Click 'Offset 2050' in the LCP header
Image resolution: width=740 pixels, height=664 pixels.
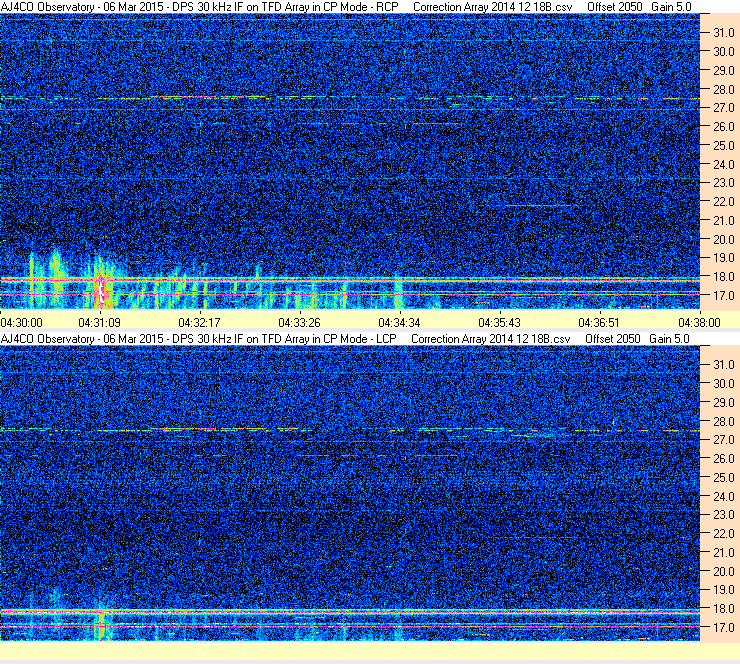click(613, 339)
